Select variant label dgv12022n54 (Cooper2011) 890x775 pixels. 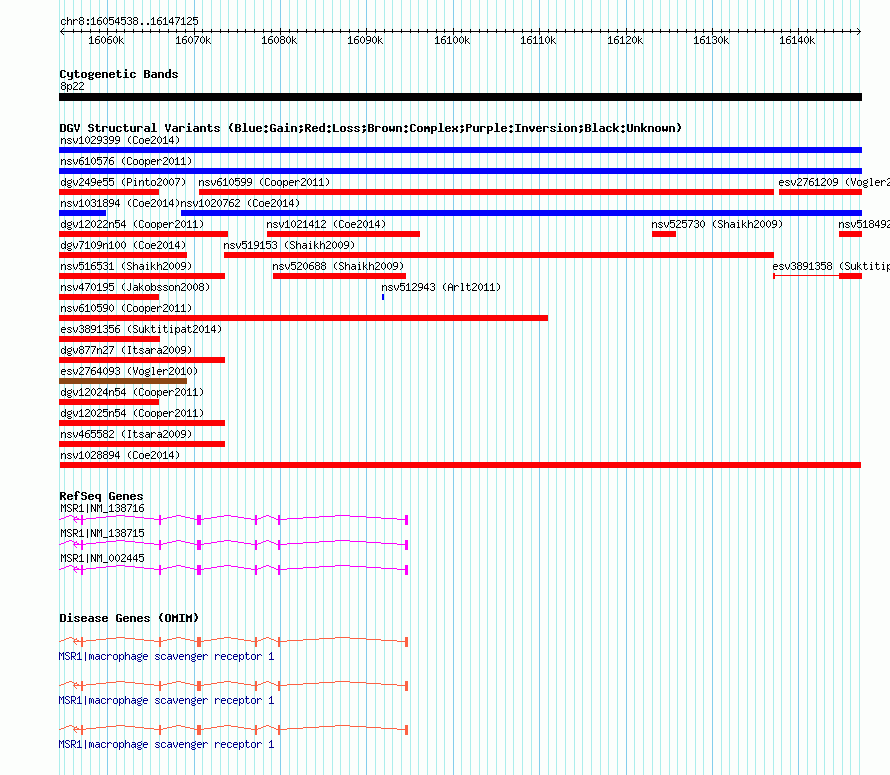(x=132, y=224)
